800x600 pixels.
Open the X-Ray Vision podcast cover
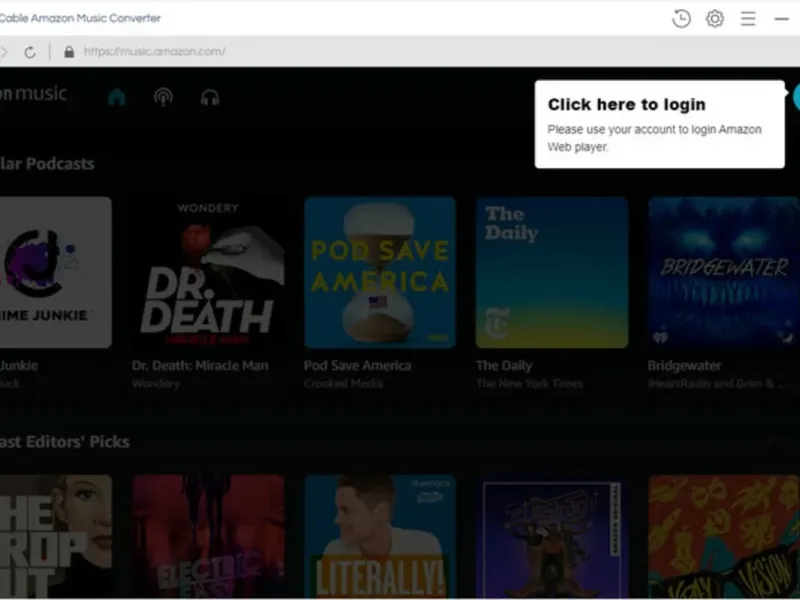click(x=723, y=536)
